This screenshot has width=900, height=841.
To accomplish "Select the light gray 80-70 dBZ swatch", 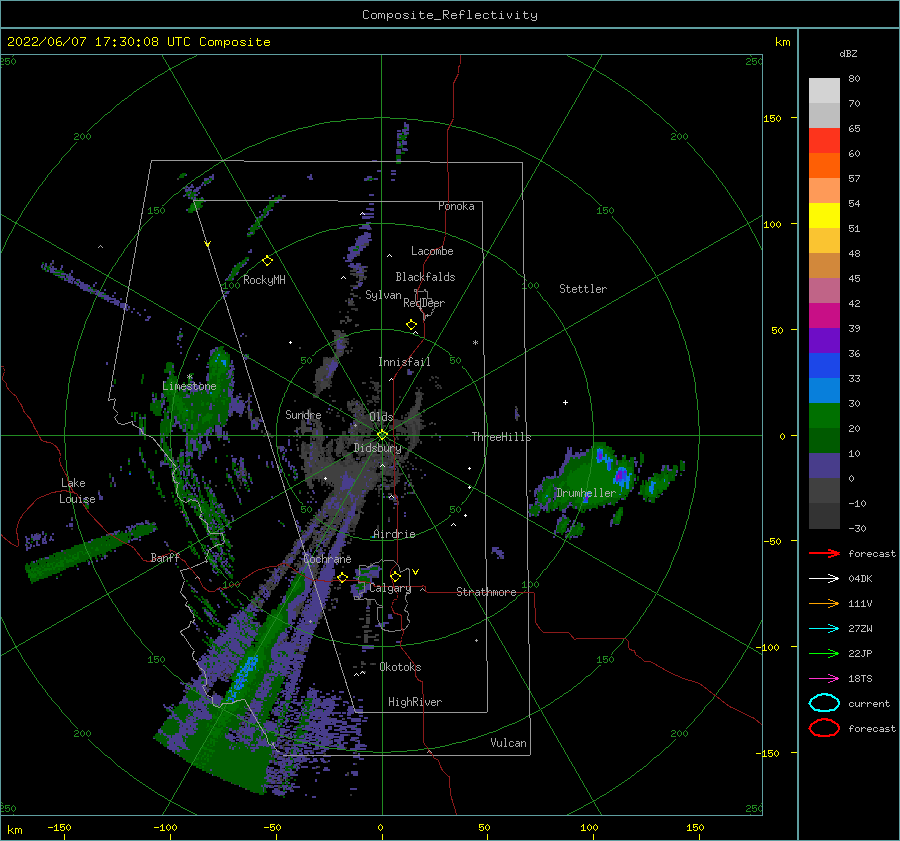I will click(x=824, y=91).
